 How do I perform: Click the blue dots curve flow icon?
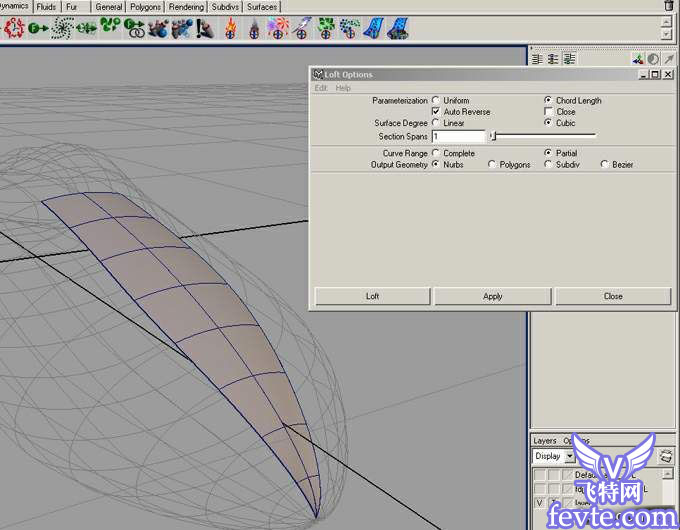[350, 28]
